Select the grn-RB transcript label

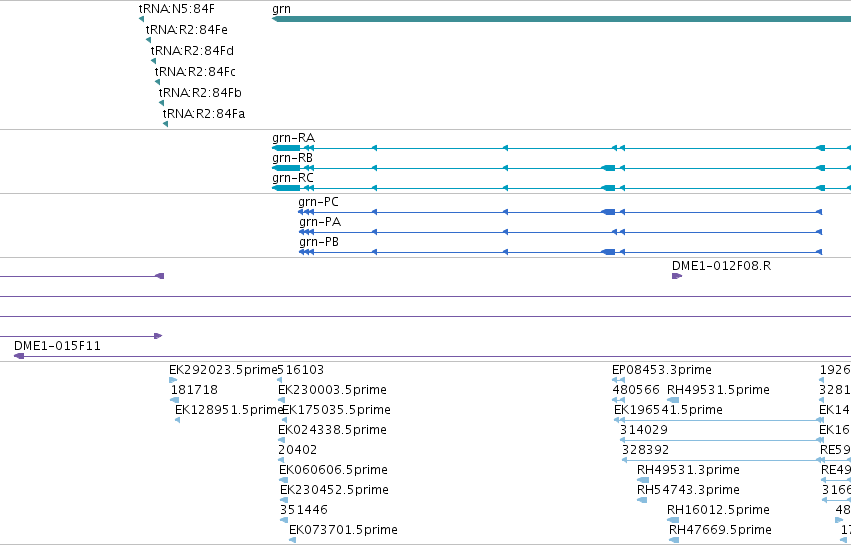coord(292,158)
